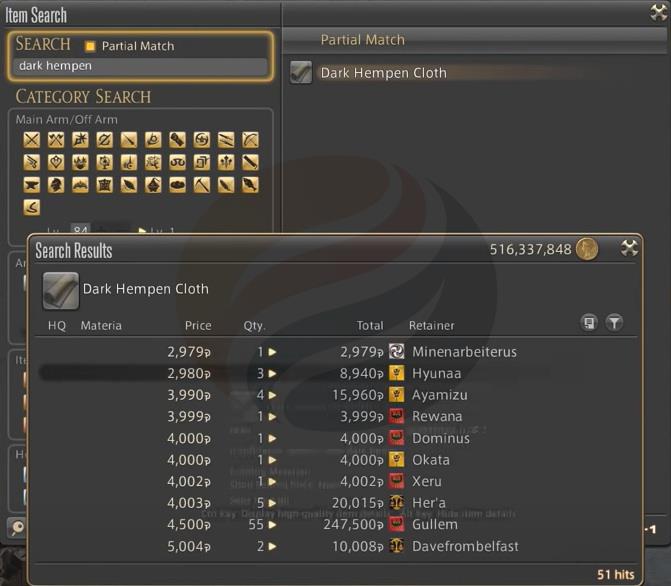Click the arrow next to Davefrombelfast's quantity 2
Viewport: 671px width, 586px height.
tap(272, 547)
